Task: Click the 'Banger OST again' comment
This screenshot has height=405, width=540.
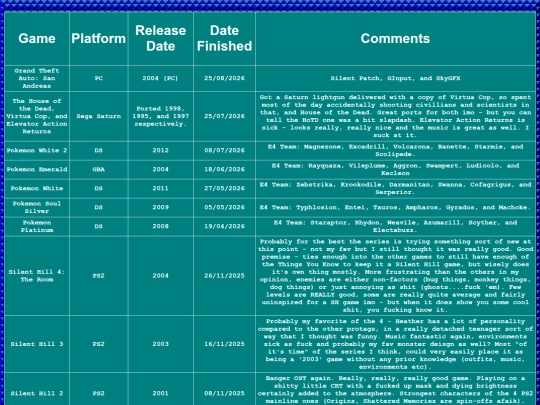Action: click(395, 389)
